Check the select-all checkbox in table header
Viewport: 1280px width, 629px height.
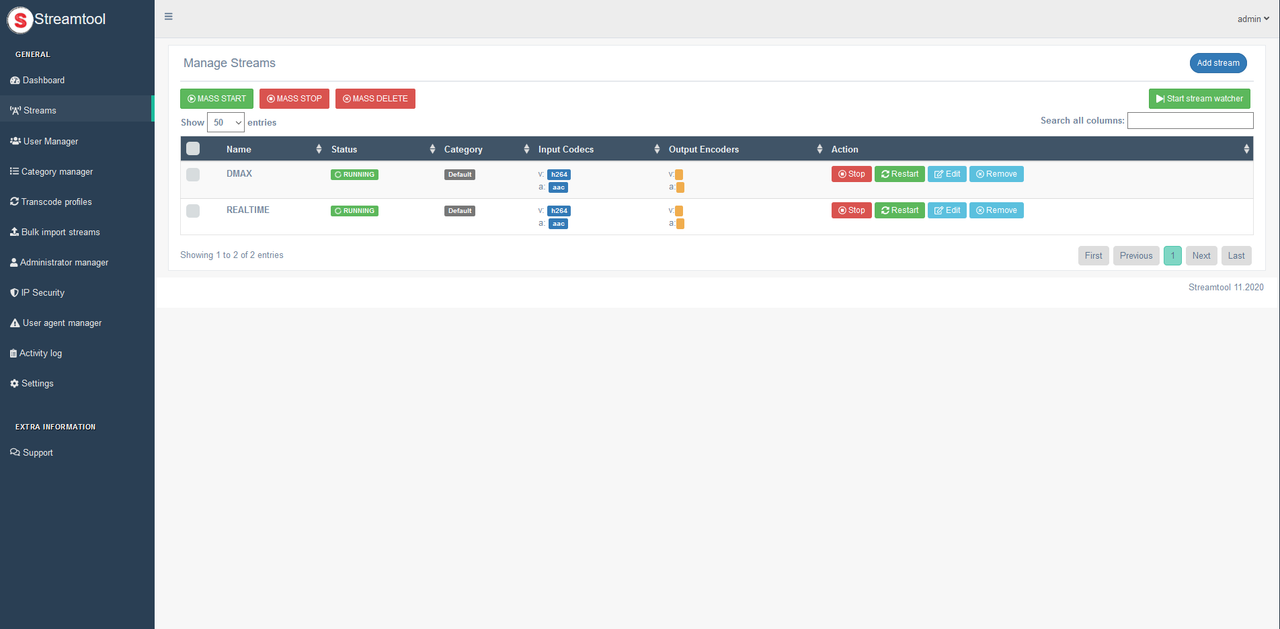click(193, 149)
